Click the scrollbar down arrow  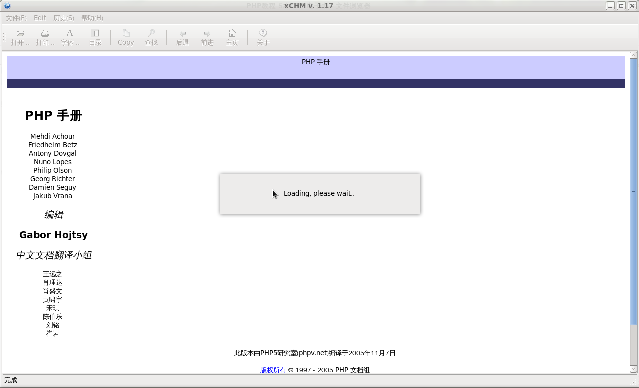[633, 370]
